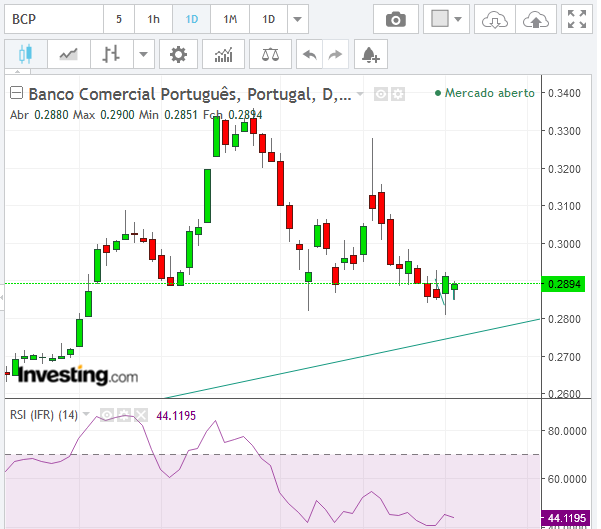Open compare symbols with the scales icon
Image resolution: width=601 pixels, height=529 pixels.
pos(270,54)
